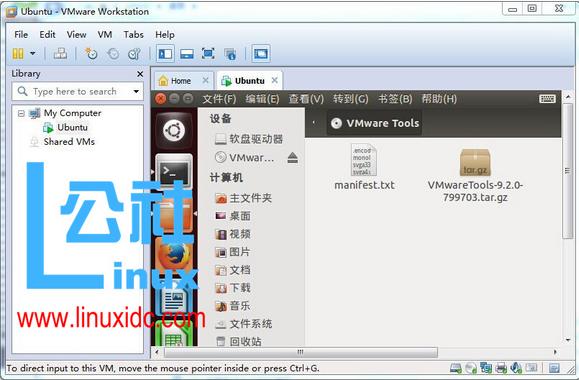Switch to Unity mode icon
Image resolution: width=579 pixels, height=380 pixels.
click(x=230, y=54)
